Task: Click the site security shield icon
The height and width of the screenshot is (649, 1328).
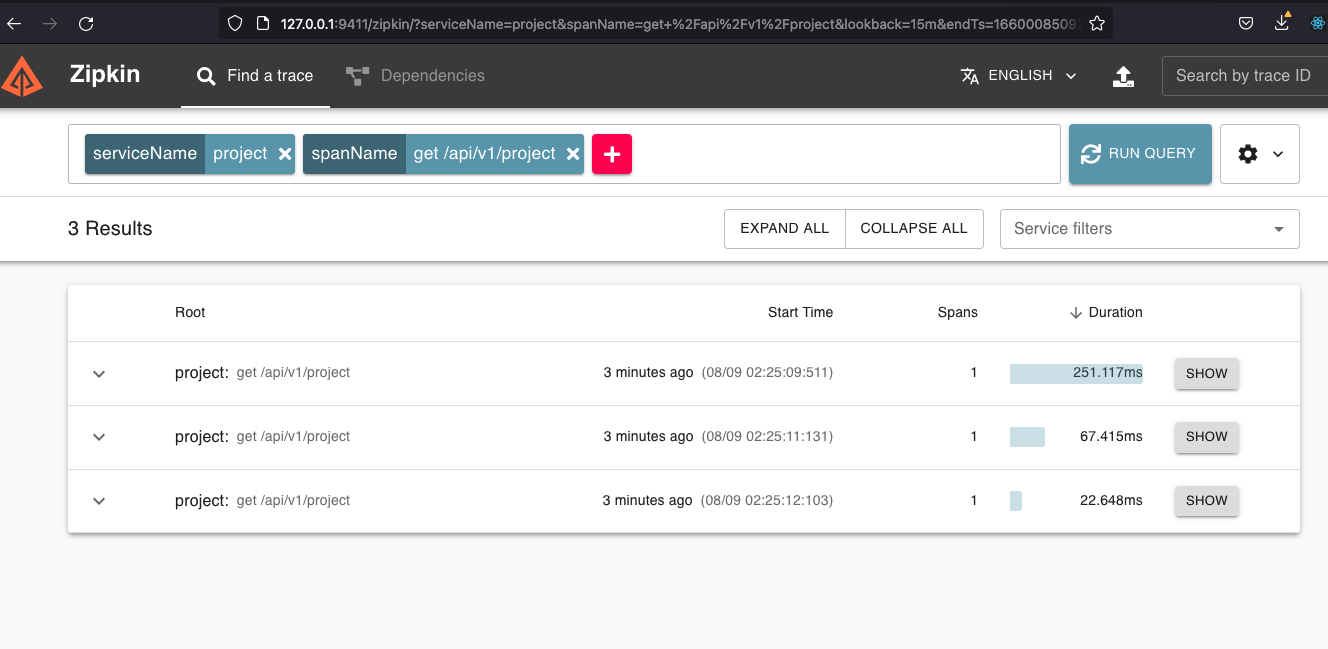Action: tap(235, 23)
